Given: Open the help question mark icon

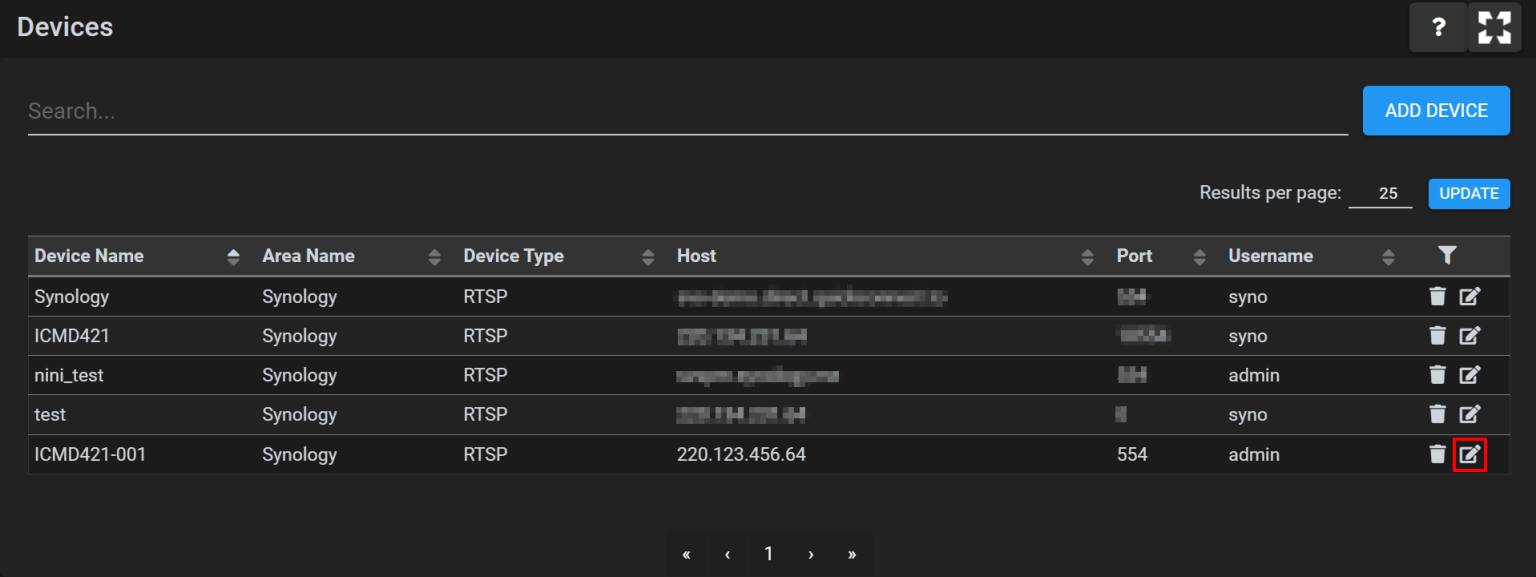Looking at the screenshot, I should (x=1437, y=28).
